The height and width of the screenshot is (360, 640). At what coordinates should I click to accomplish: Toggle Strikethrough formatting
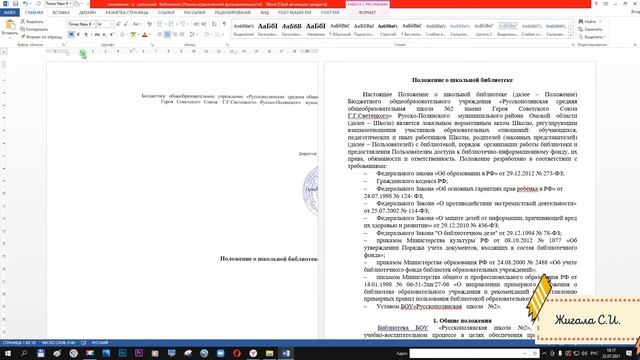97,35
